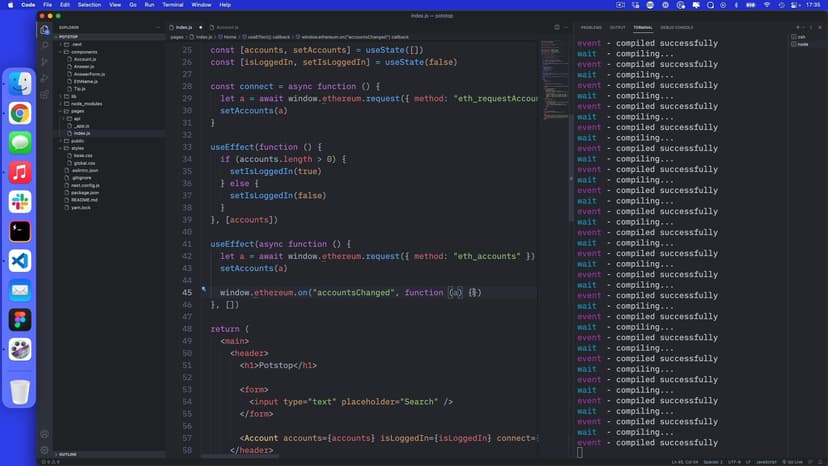828x466 pixels.
Task: Open the Source Control view
Action: (45, 61)
